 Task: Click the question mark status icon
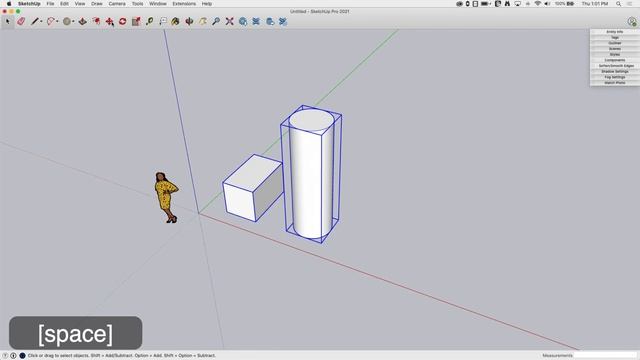[5, 356]
